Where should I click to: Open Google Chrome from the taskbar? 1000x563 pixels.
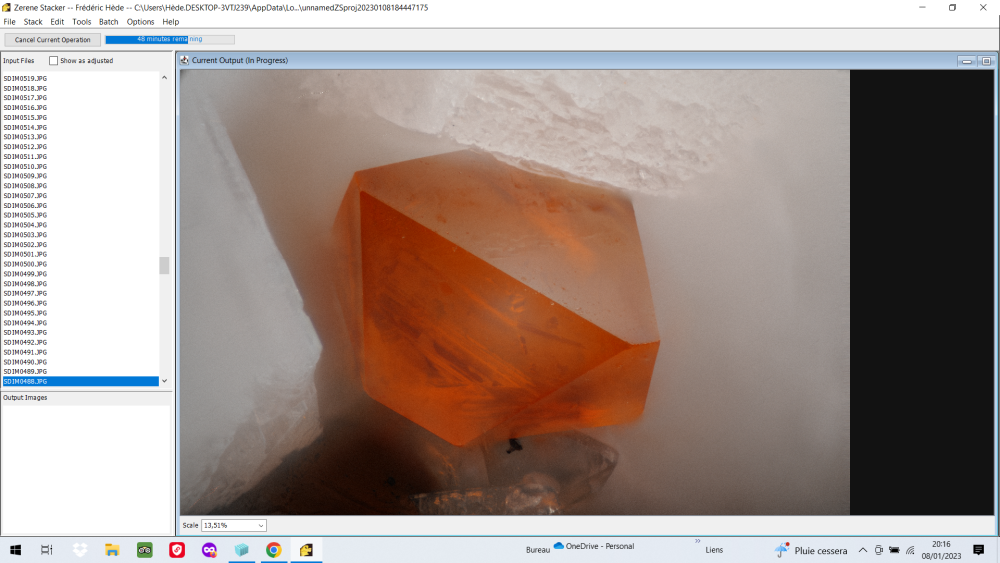pyautogui.click(x=274, y=550)
